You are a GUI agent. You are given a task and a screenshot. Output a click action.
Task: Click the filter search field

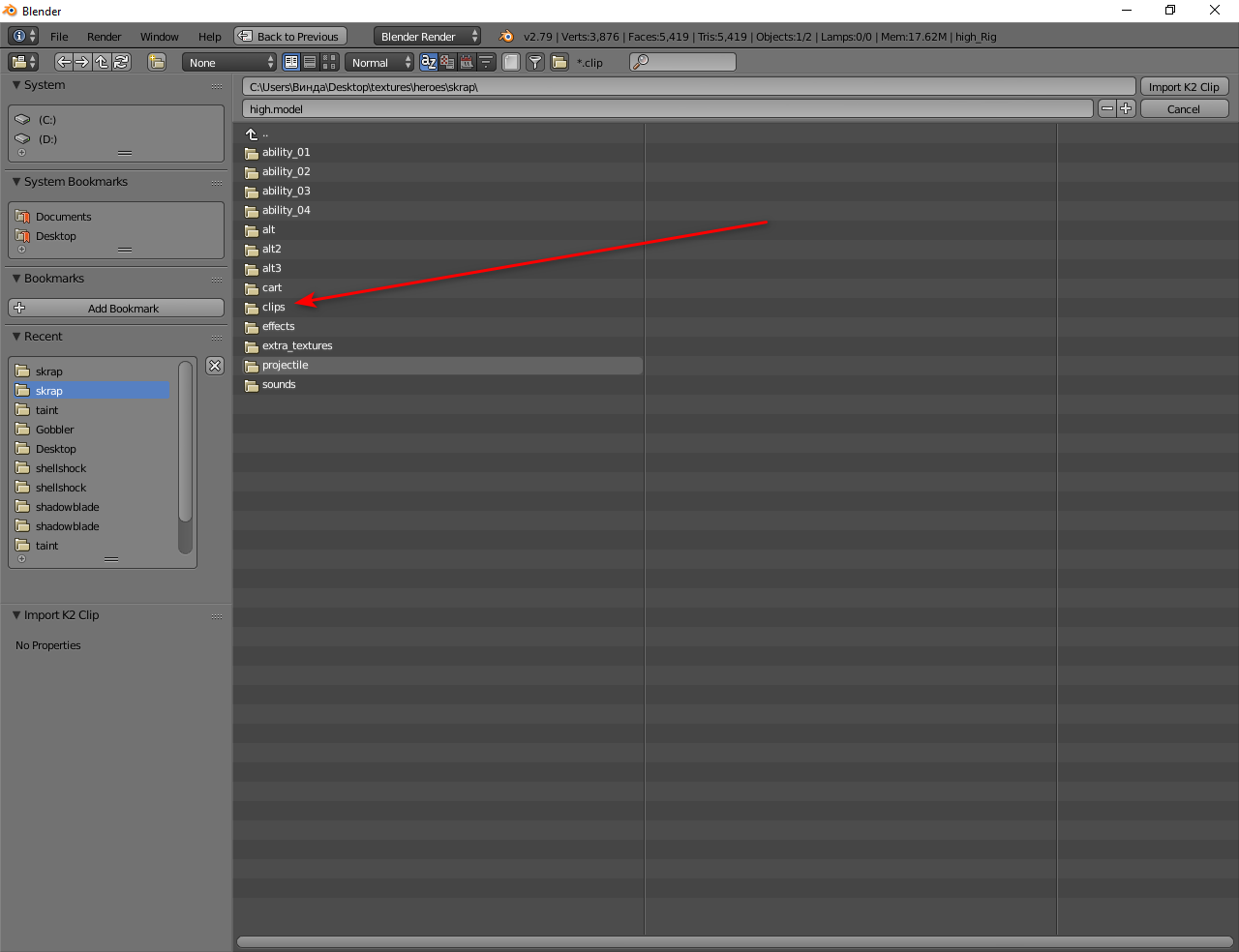[x=682, y=62]
